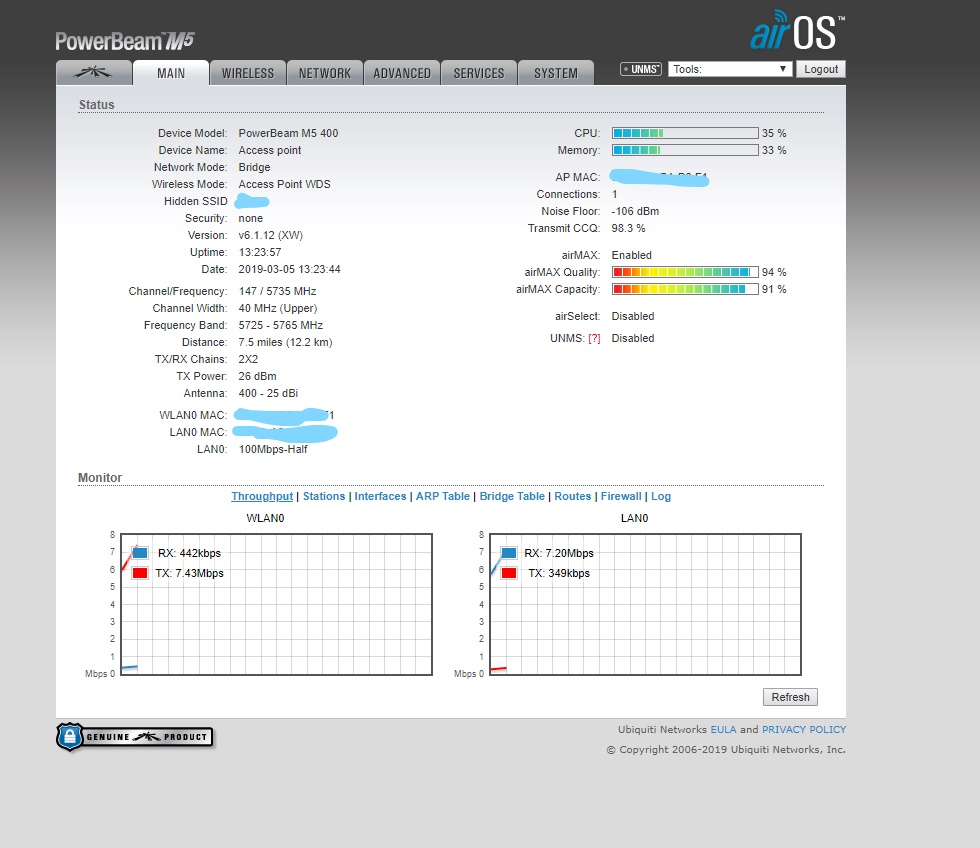
Task: Click the 'PowerBeam M5 400' device model value
Action: tap(288, 133)
